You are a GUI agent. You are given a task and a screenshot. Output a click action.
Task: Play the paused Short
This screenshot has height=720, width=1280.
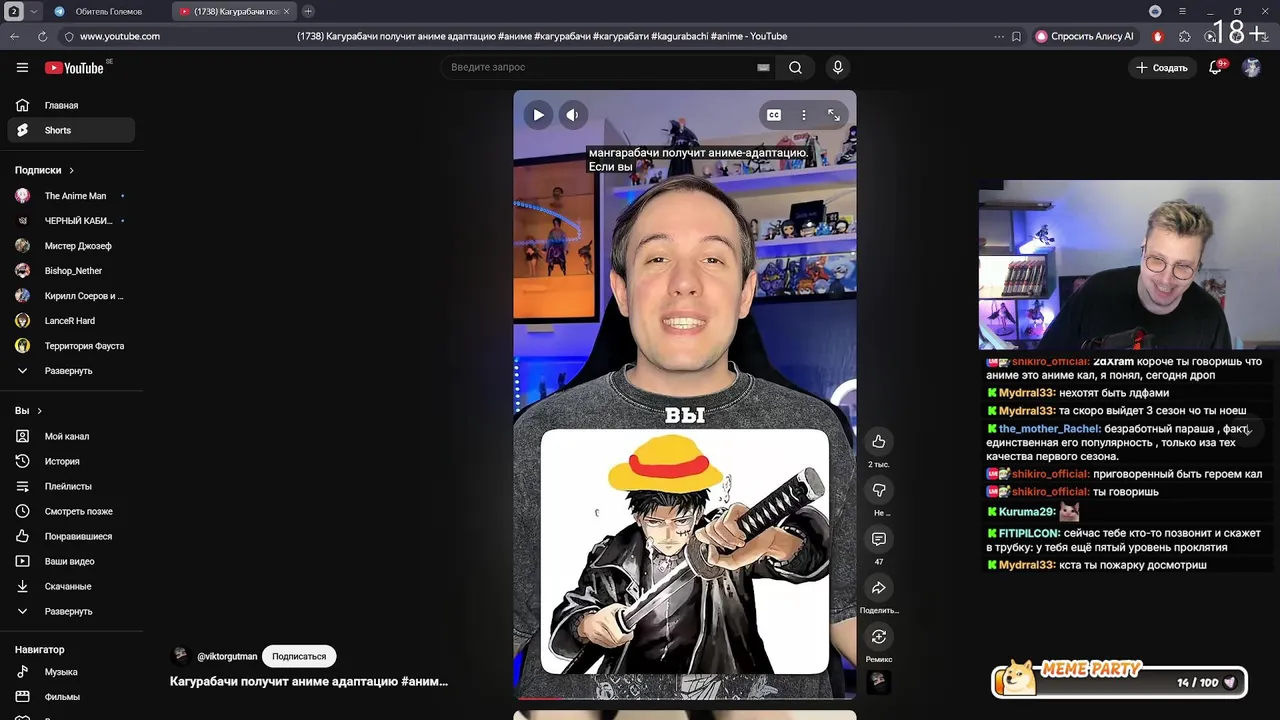538,115
